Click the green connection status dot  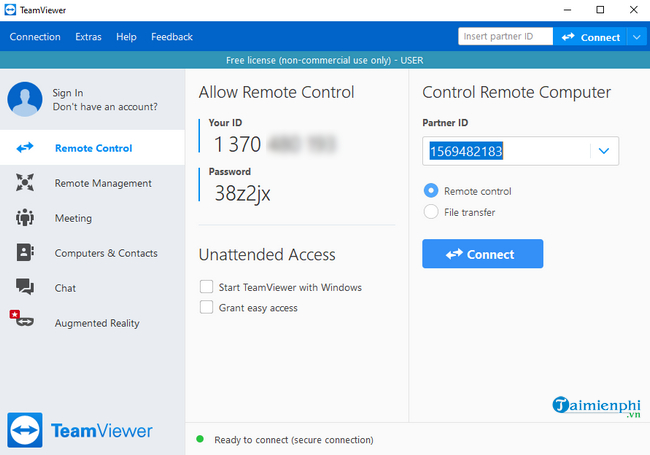click(x=200, y=439)
